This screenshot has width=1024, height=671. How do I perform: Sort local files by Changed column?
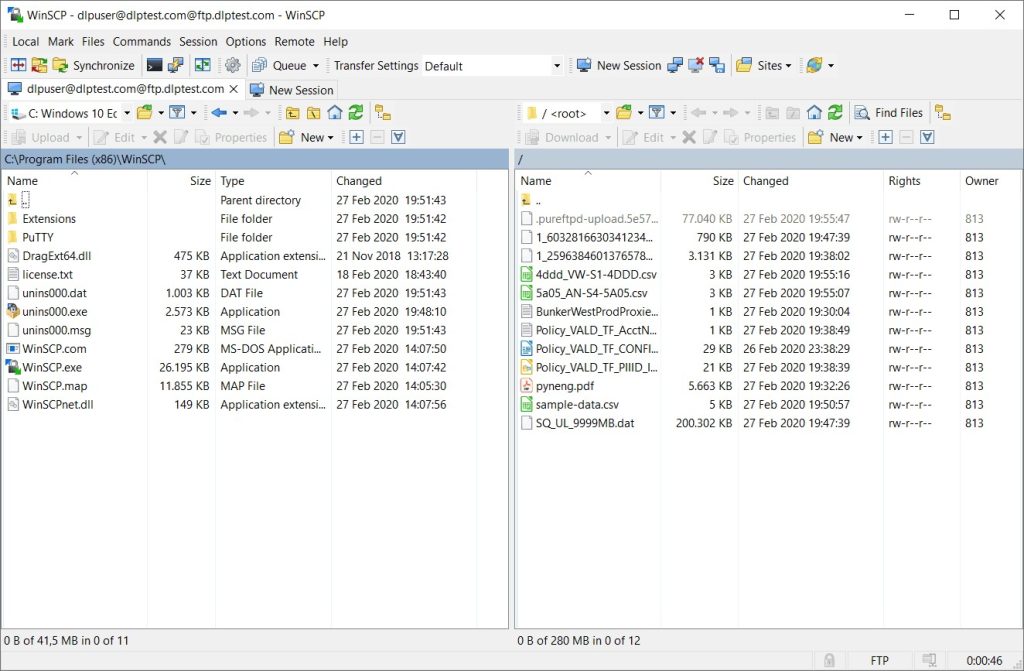[x=404, y=181]
